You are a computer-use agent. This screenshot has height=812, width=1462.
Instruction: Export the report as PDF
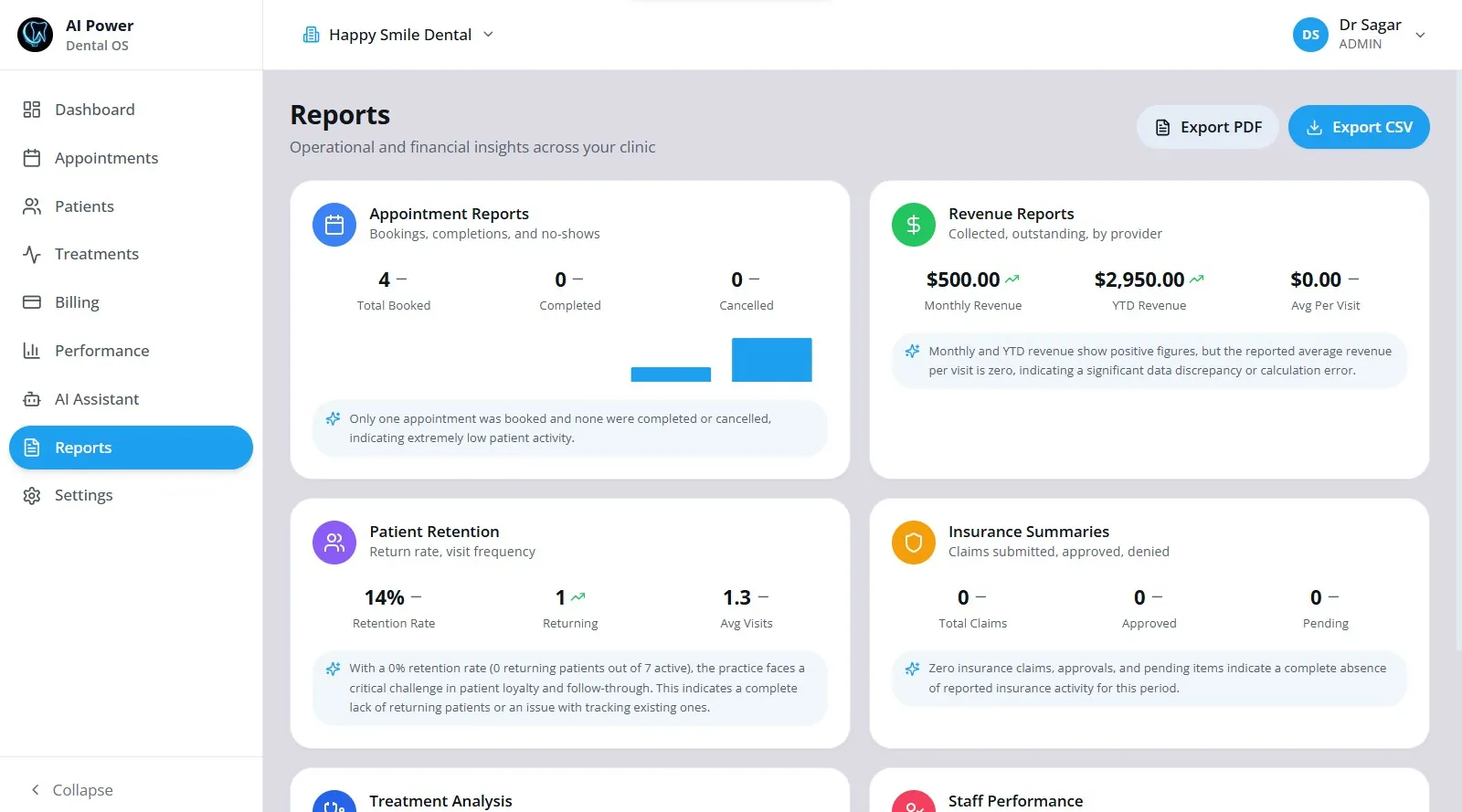(1208, 127)
